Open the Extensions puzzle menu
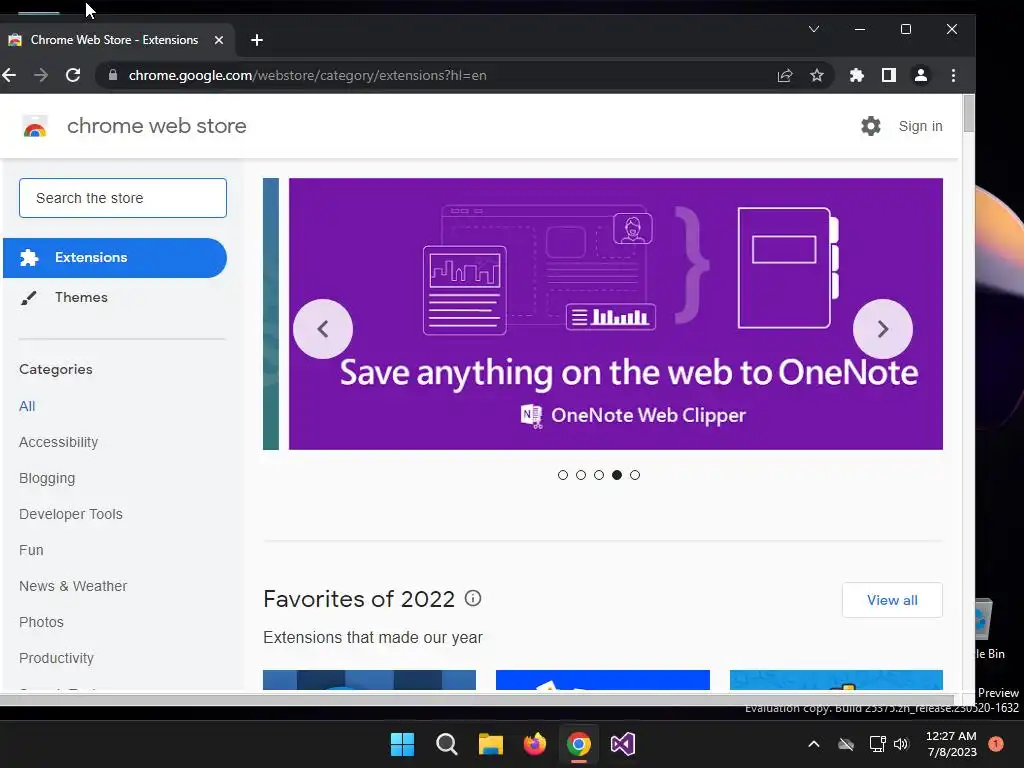This screenshot has width=1024, height=768. pos(857,75)
